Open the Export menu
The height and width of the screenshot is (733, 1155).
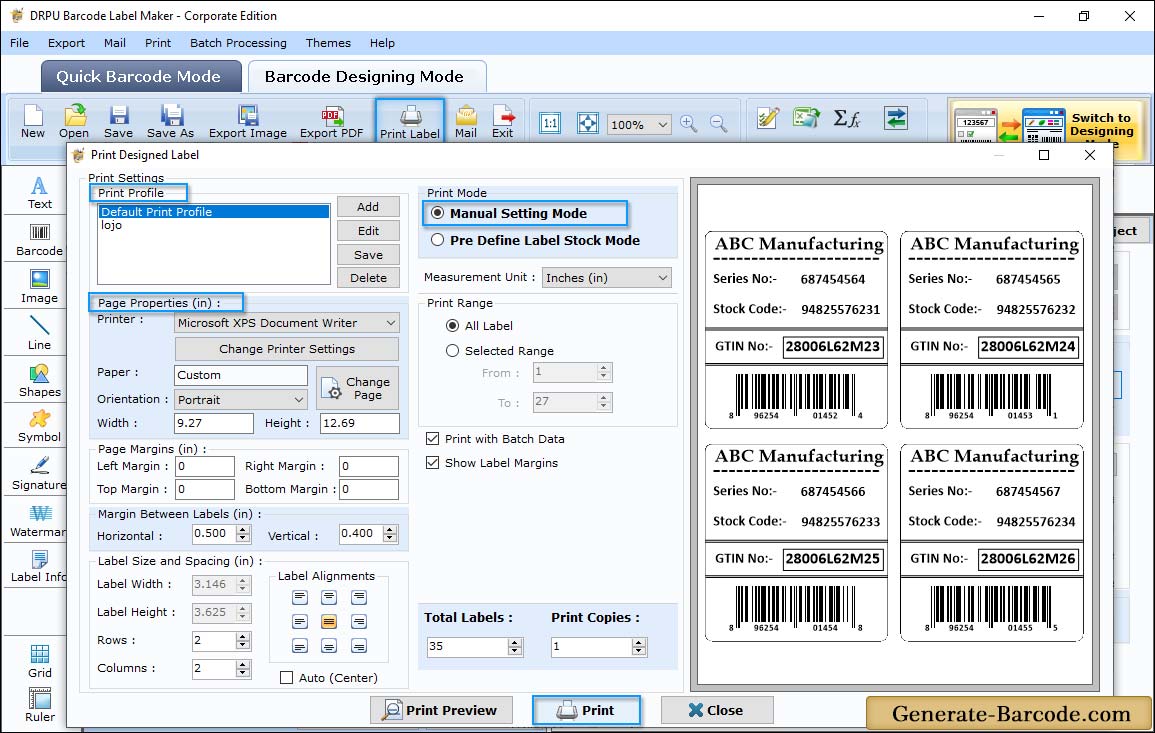point(66,43)
